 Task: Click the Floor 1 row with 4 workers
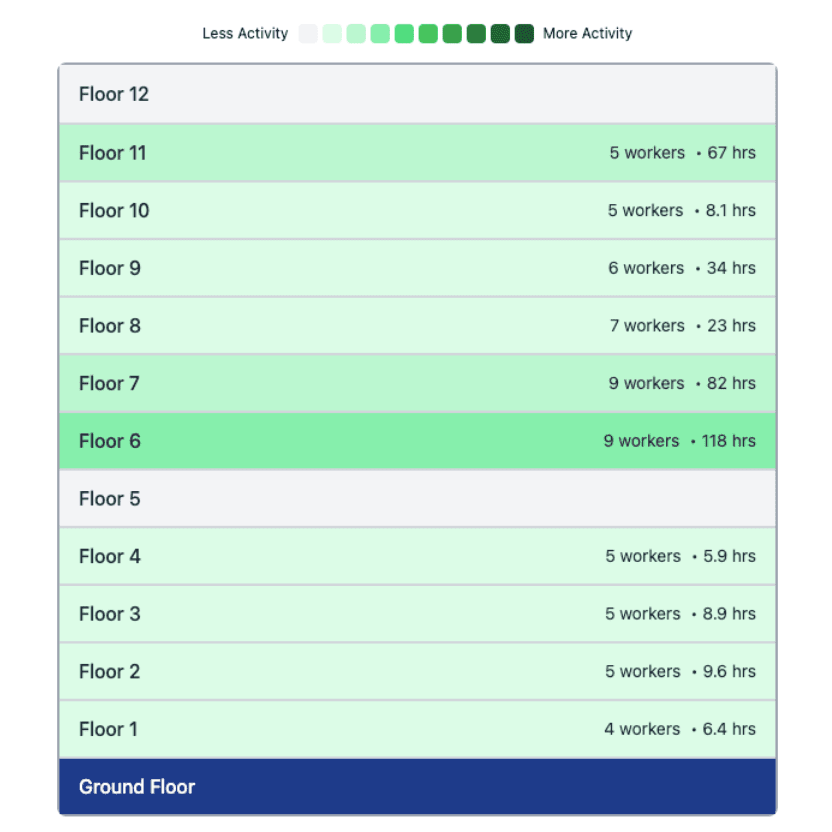point(416,729)
